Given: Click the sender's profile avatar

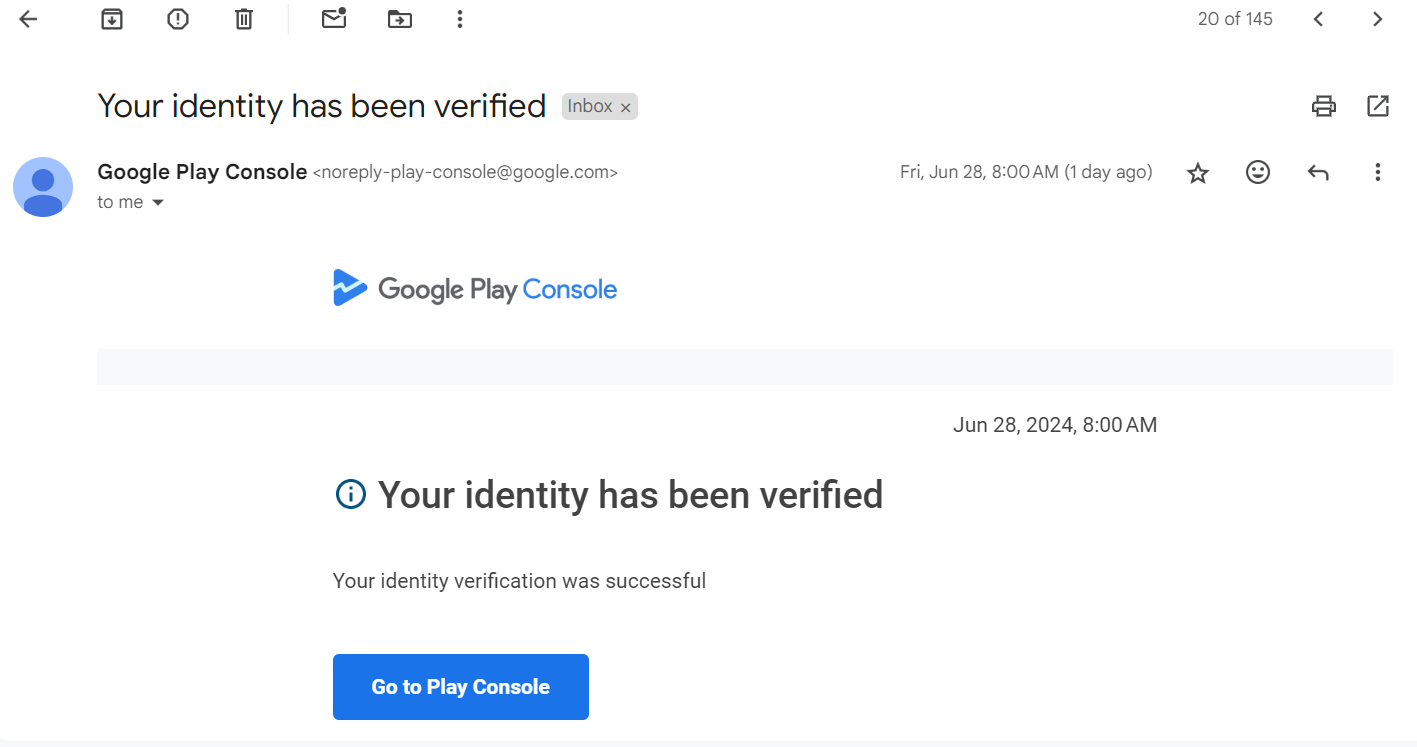Looking at the screenshot, I should [43, 187].
